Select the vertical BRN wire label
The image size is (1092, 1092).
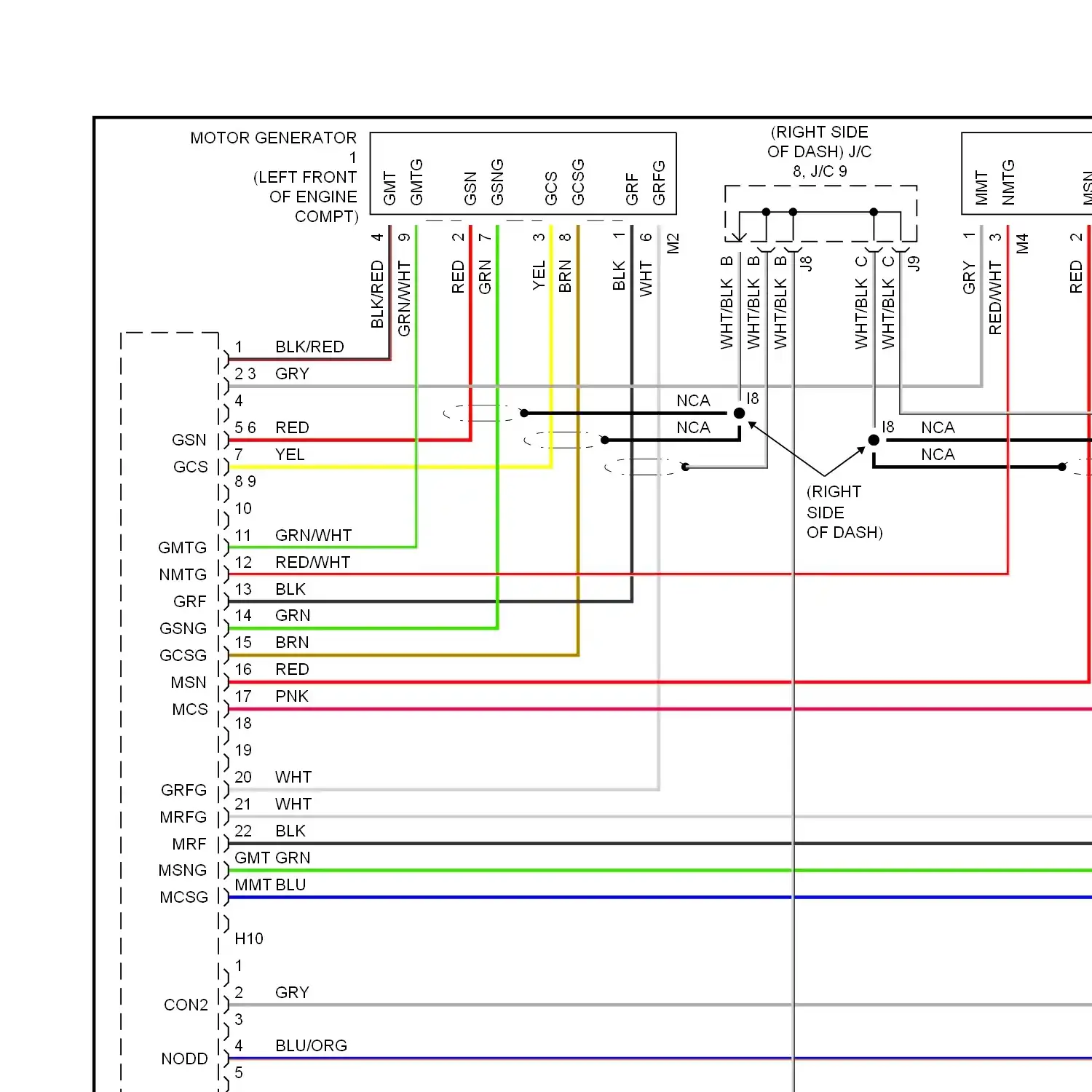(566, 276)
